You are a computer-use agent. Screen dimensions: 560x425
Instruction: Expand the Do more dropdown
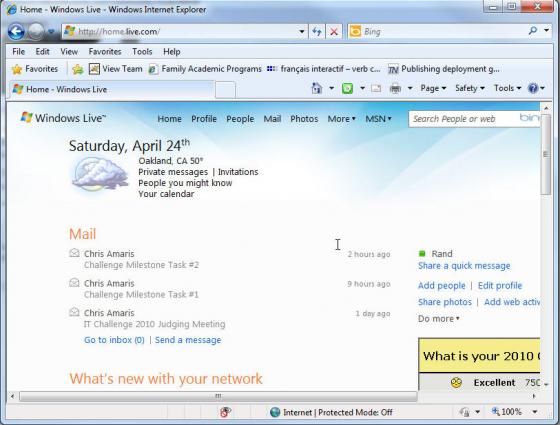click(x=439, y=319)
